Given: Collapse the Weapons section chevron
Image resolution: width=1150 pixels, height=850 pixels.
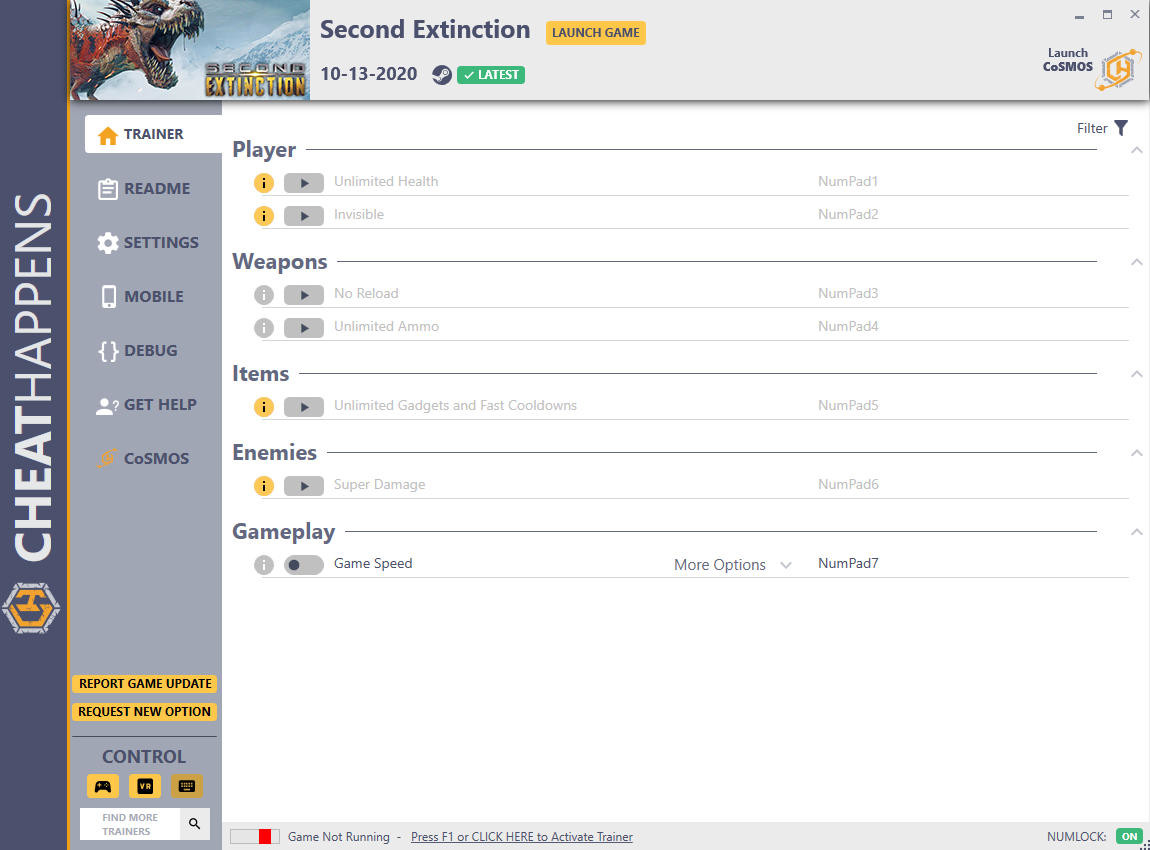Looking at the screenshot, I should point(1136,262).
